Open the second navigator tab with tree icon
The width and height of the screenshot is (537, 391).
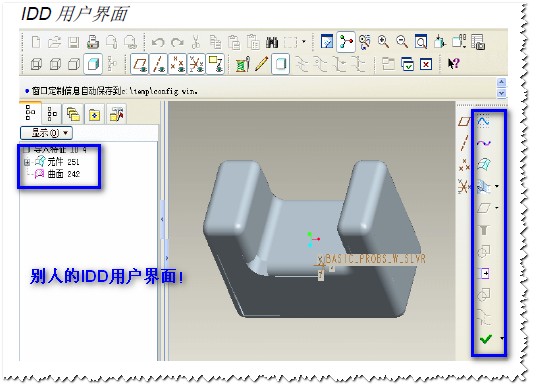click(52, 114)
